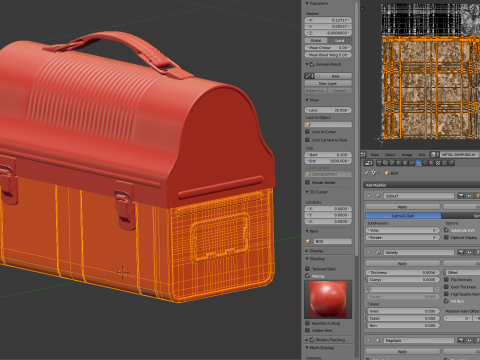This screenshot has width=480, height=360.
Task: Open the View menu in UV editor
Action: (x=375, y=155)
